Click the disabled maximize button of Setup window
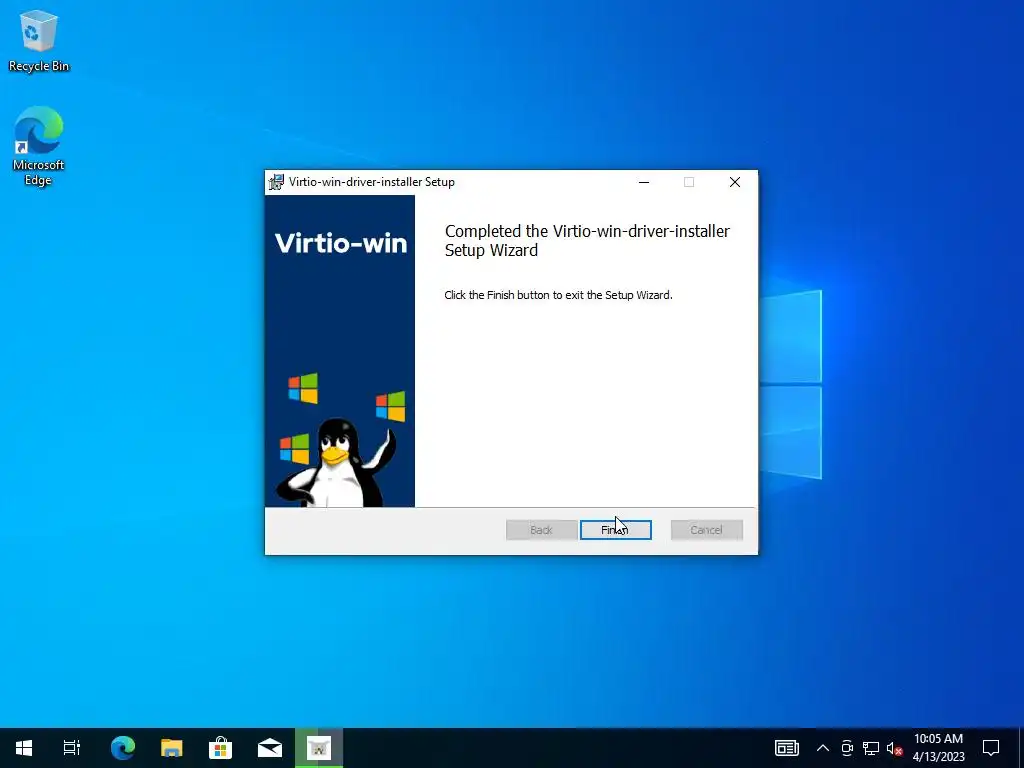1024x768 pixels. pyautogui.click(x=689, y=182)
